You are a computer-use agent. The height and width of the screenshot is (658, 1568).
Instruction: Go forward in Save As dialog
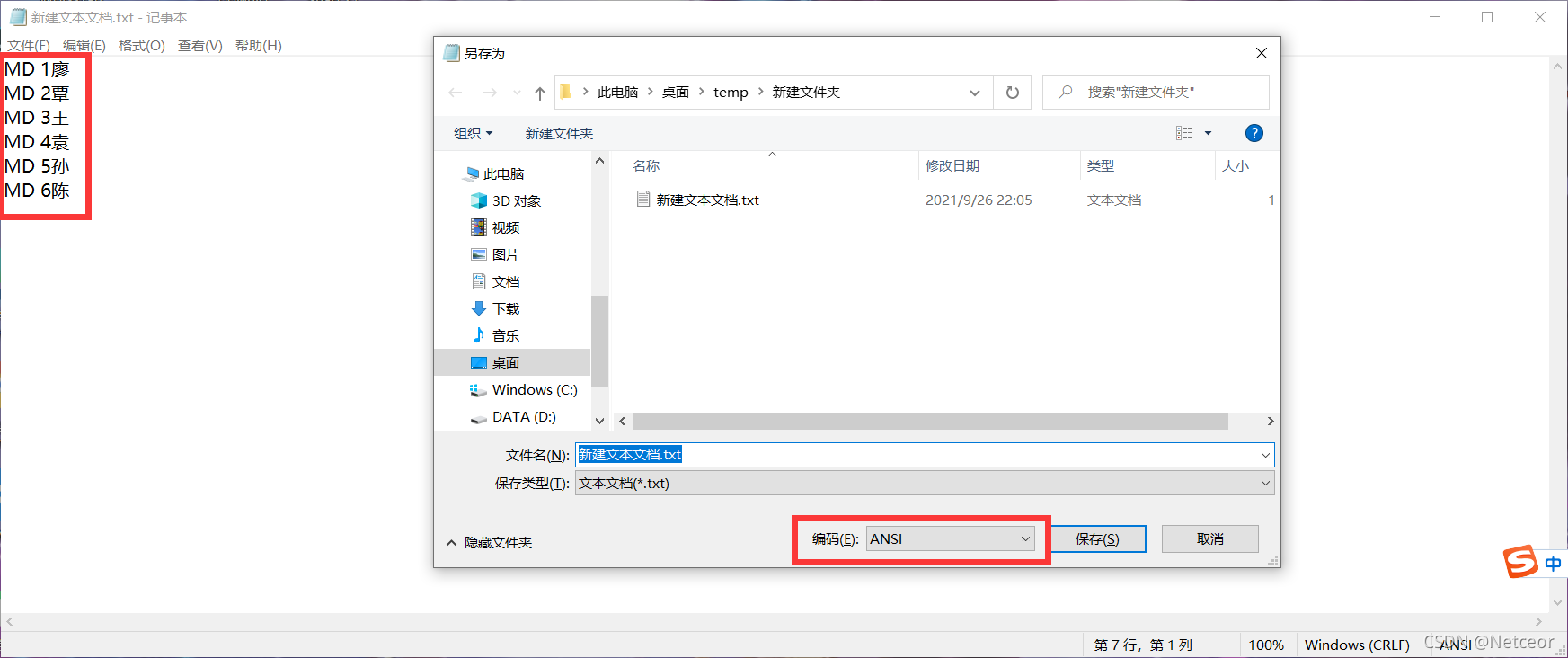pos(490,93)
